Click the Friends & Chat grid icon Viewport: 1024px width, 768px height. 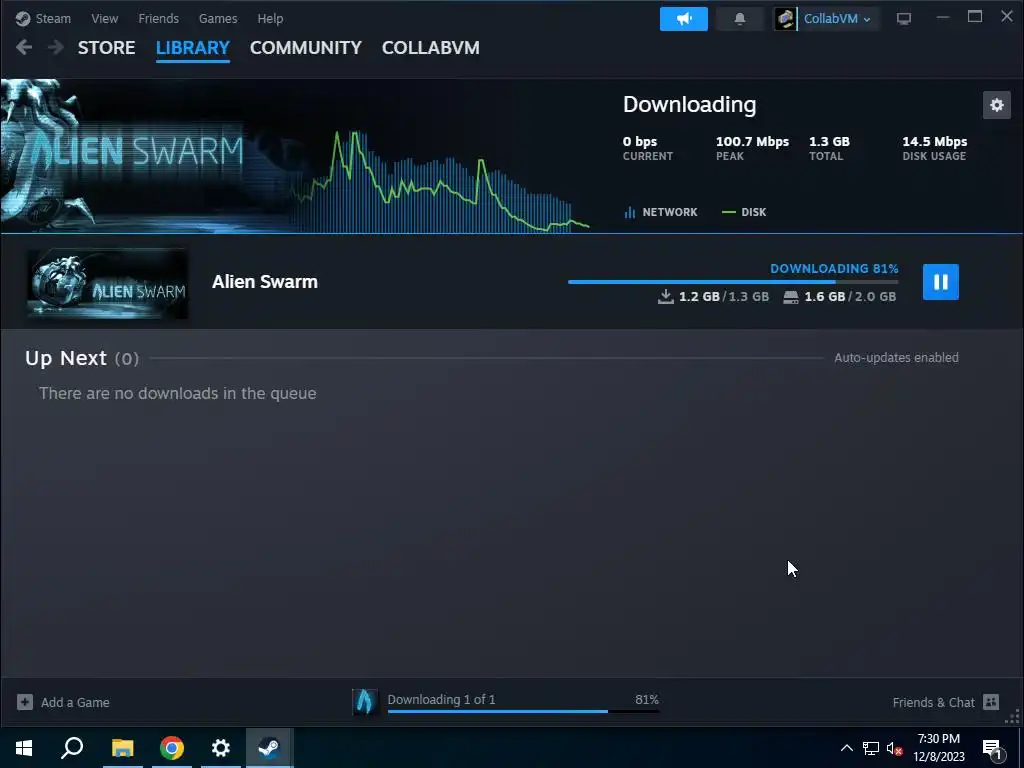(x=991, y=702)
